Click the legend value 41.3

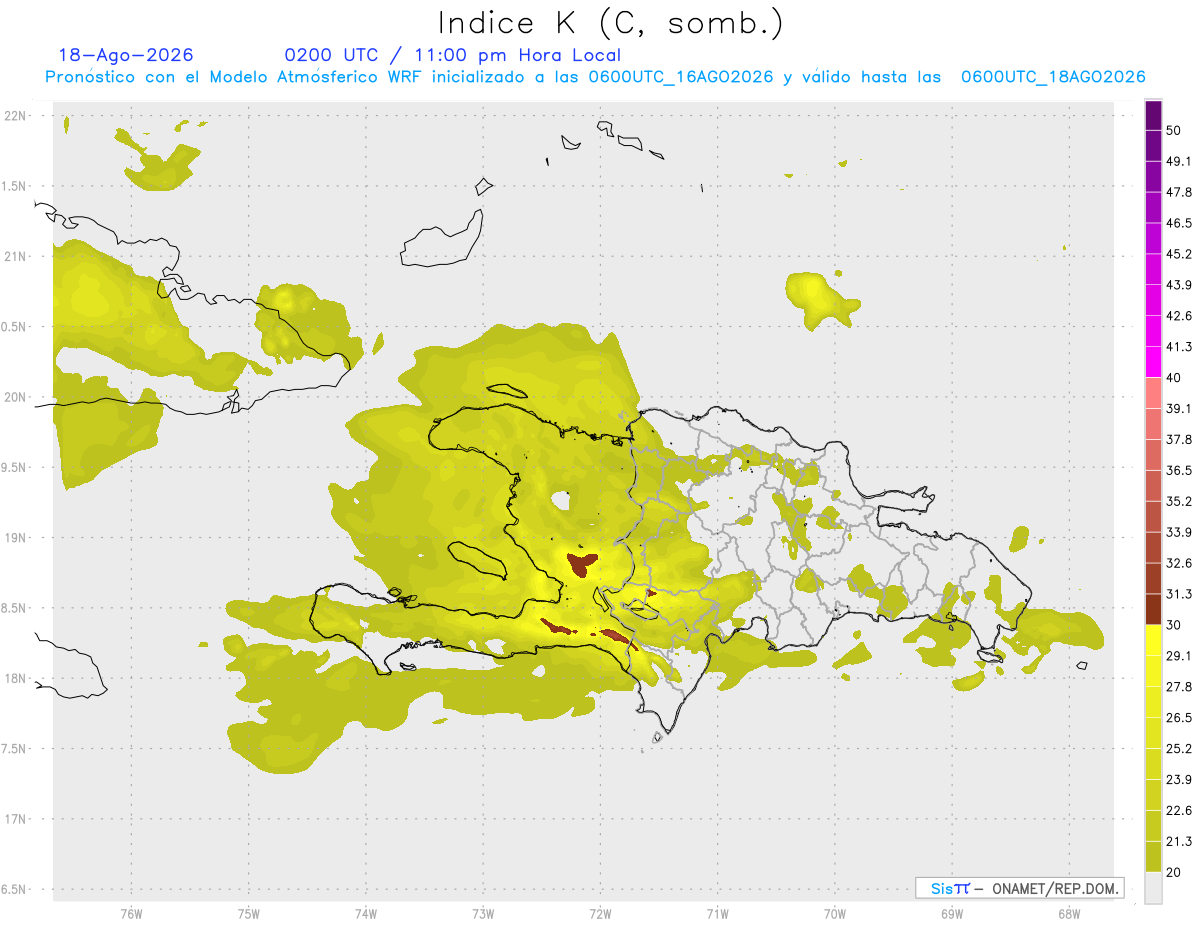tap(1179, 347)
